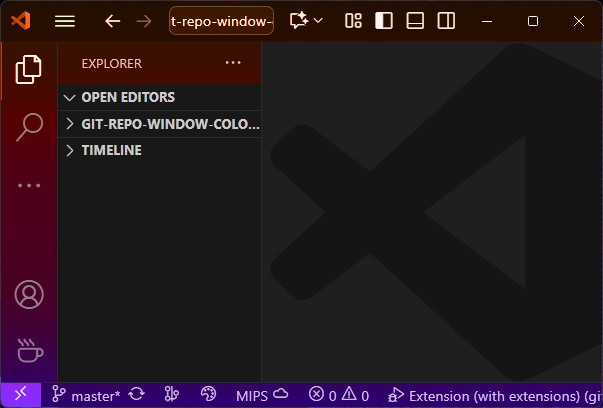
Task: Open remote window from status bar
Action: (20, 395)
